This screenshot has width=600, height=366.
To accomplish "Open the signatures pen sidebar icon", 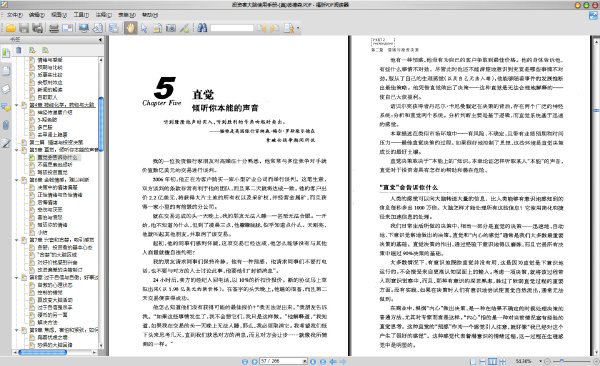I will (x=6, y=143).
